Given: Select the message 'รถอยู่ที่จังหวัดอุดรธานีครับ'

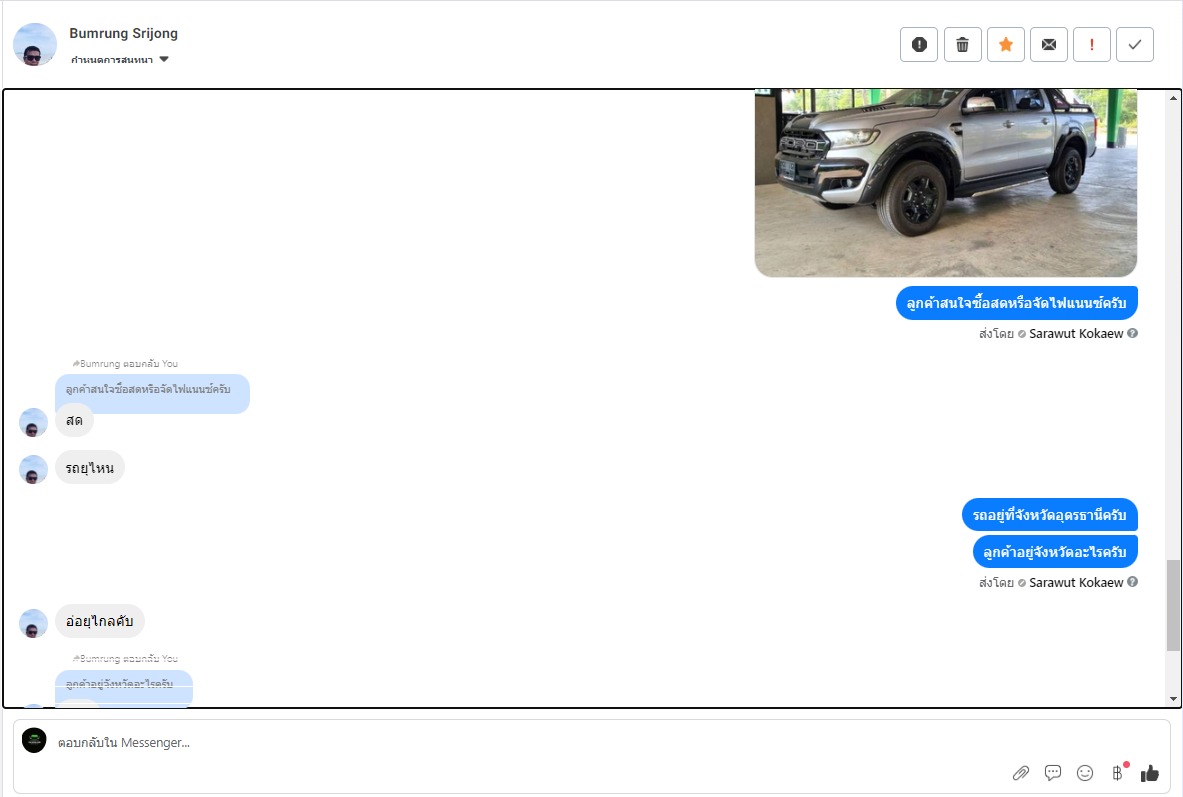Looking at the screenshot, I should 1049,515.
